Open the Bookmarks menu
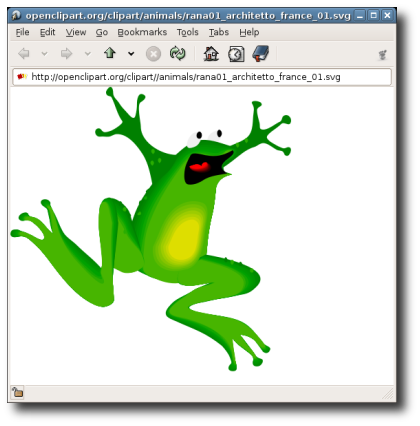Image resolution: width=420 pixels, height=426 pixels. (142, 32)
